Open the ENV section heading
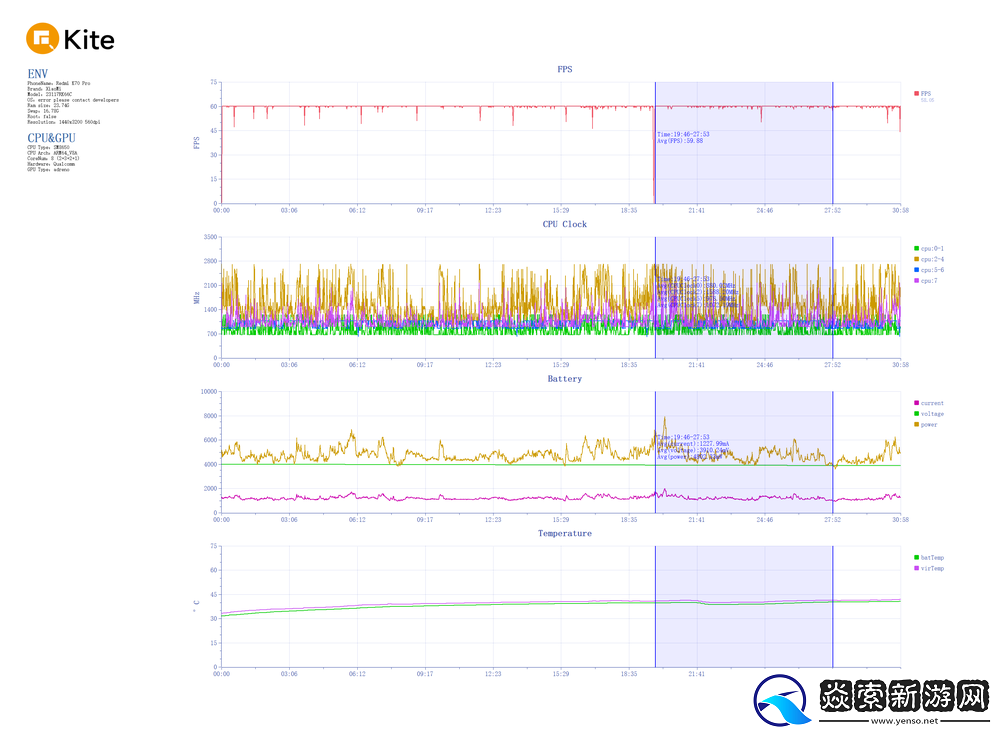 [x=37, y=73]
